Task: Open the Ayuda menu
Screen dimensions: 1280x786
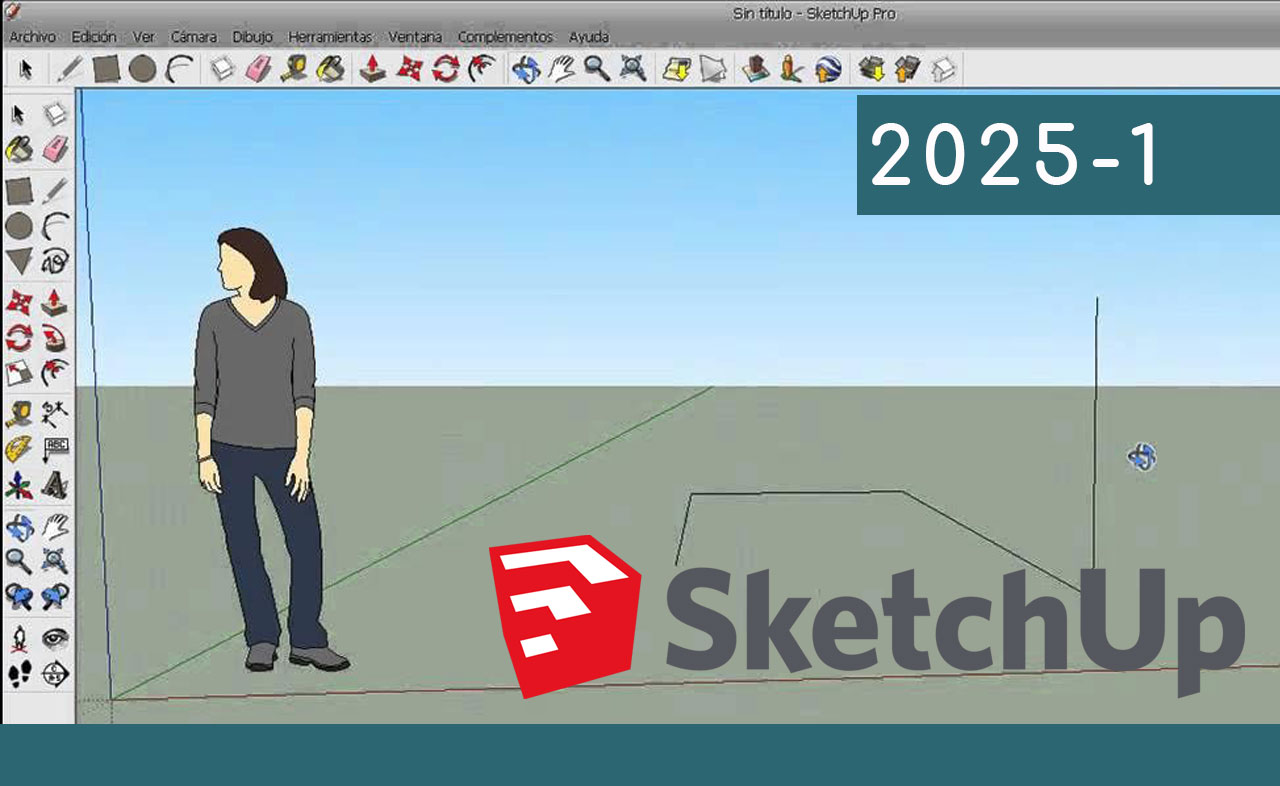Action: pos(589,37)
